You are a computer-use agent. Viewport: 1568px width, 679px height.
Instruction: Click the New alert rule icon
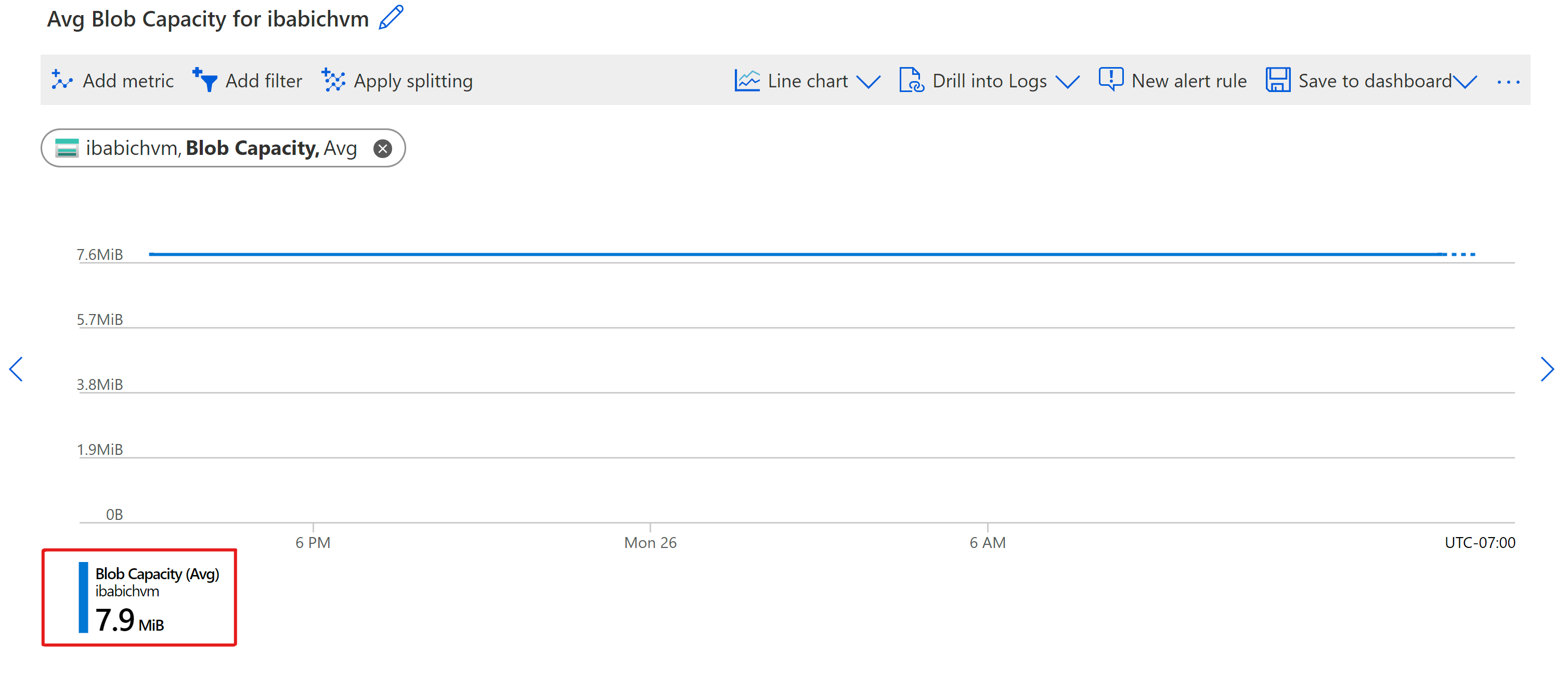1110,80
